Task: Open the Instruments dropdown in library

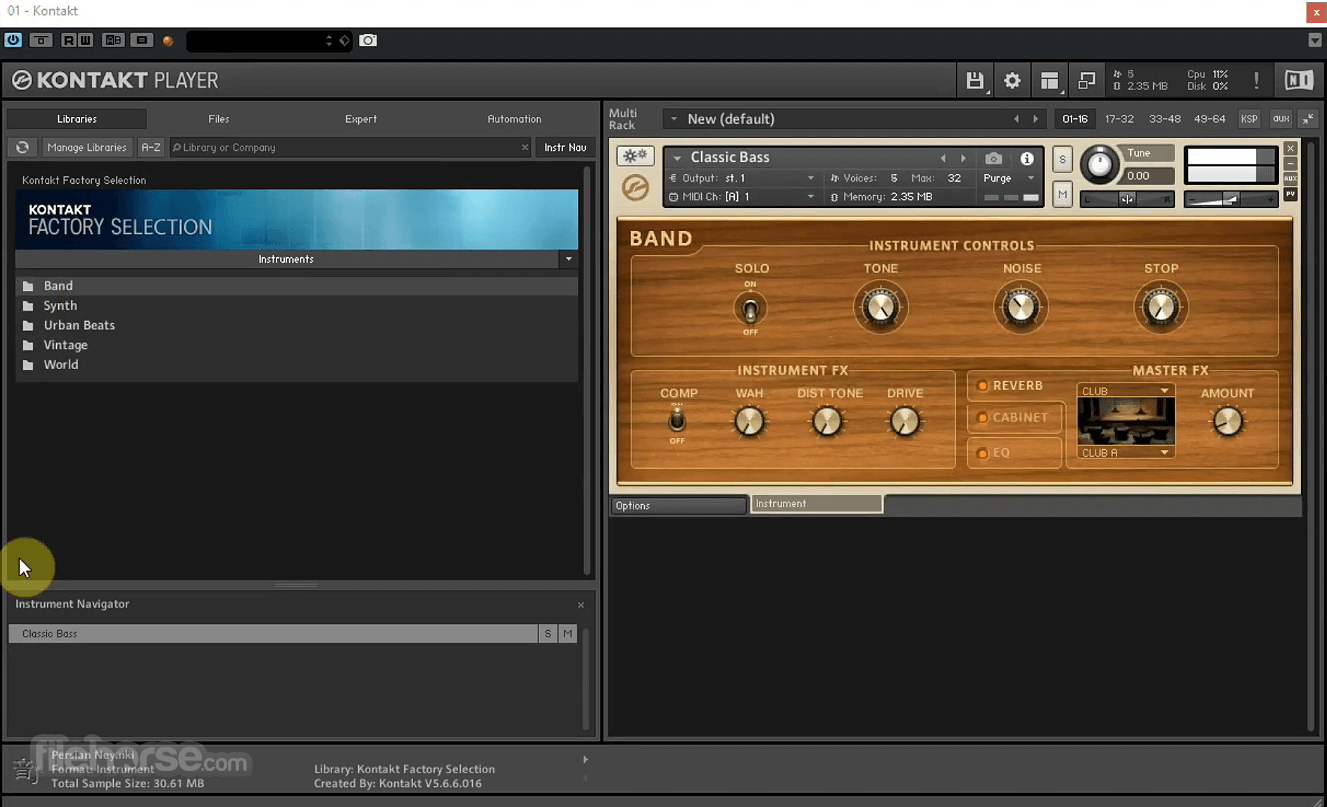Action: pyautogui.click(x=568, y=259)
